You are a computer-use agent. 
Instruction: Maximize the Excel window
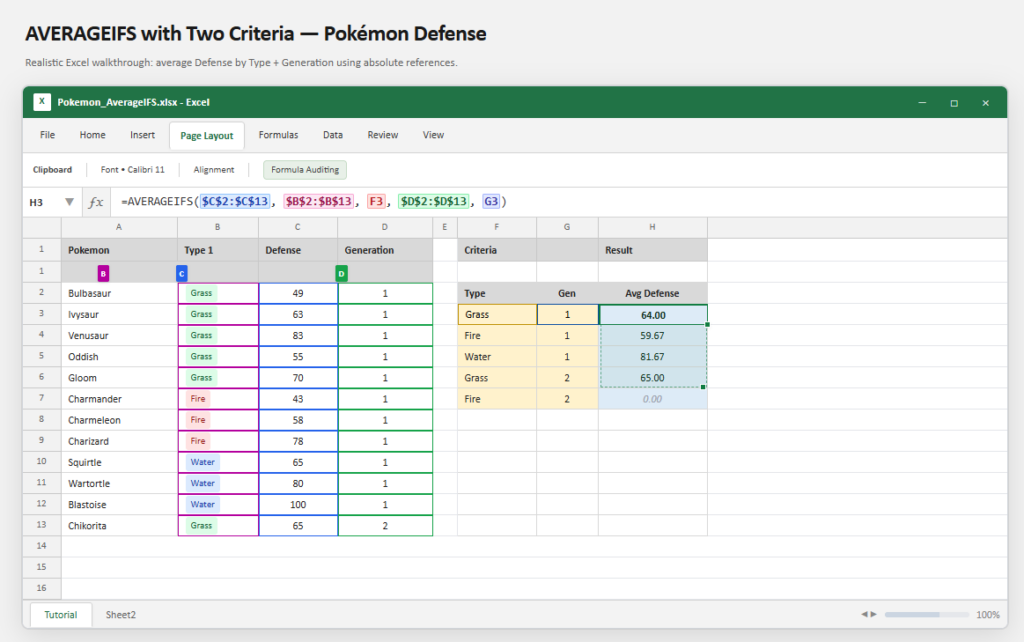[x=954, y=103]
